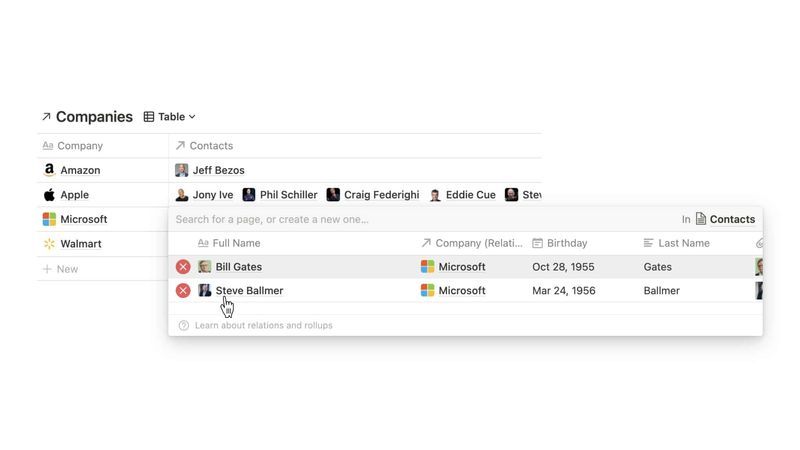Open Learn about relations and rollups

click(x=263, y=325)
